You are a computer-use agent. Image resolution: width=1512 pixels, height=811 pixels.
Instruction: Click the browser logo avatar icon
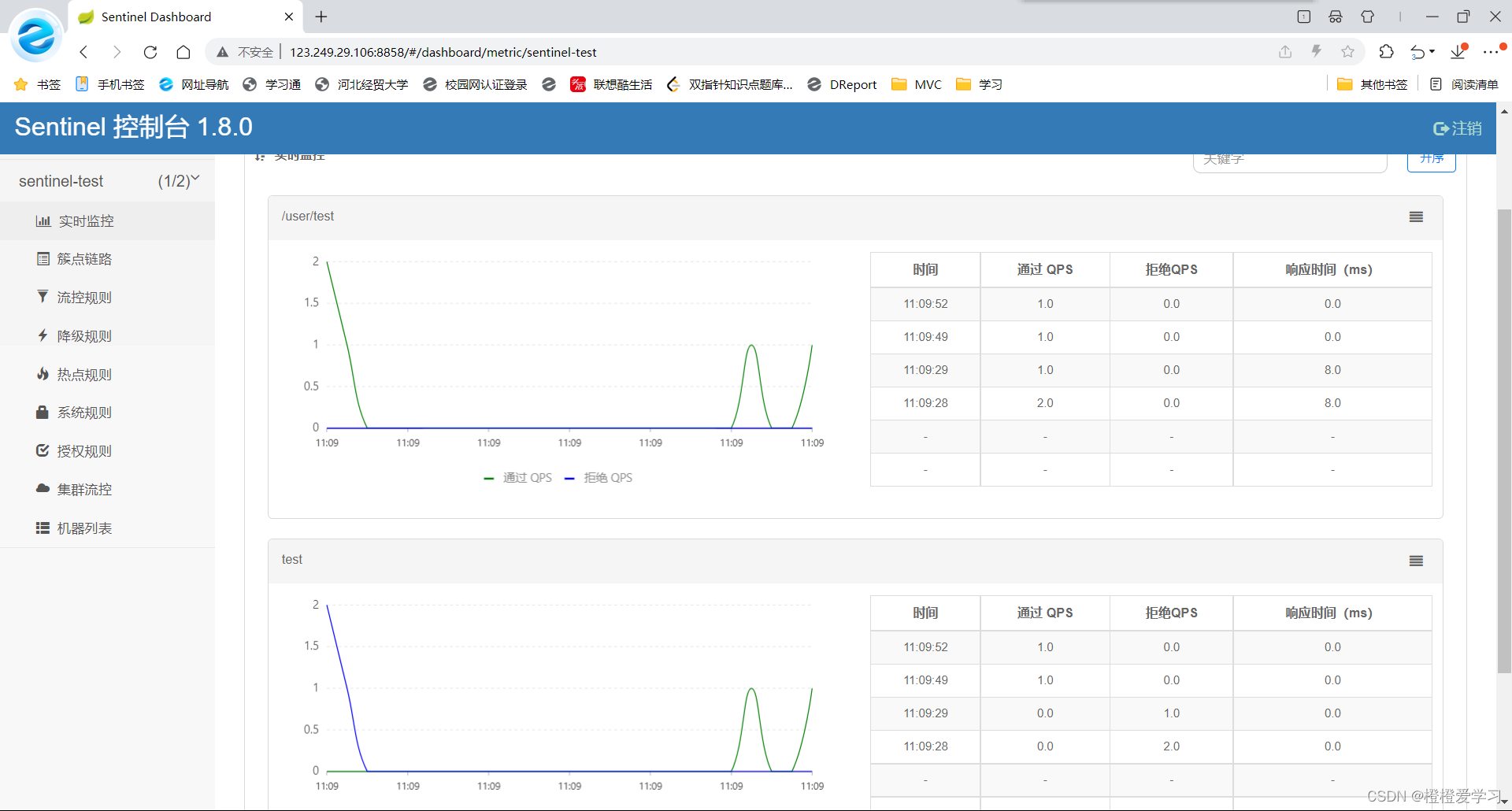coord(36,36)
